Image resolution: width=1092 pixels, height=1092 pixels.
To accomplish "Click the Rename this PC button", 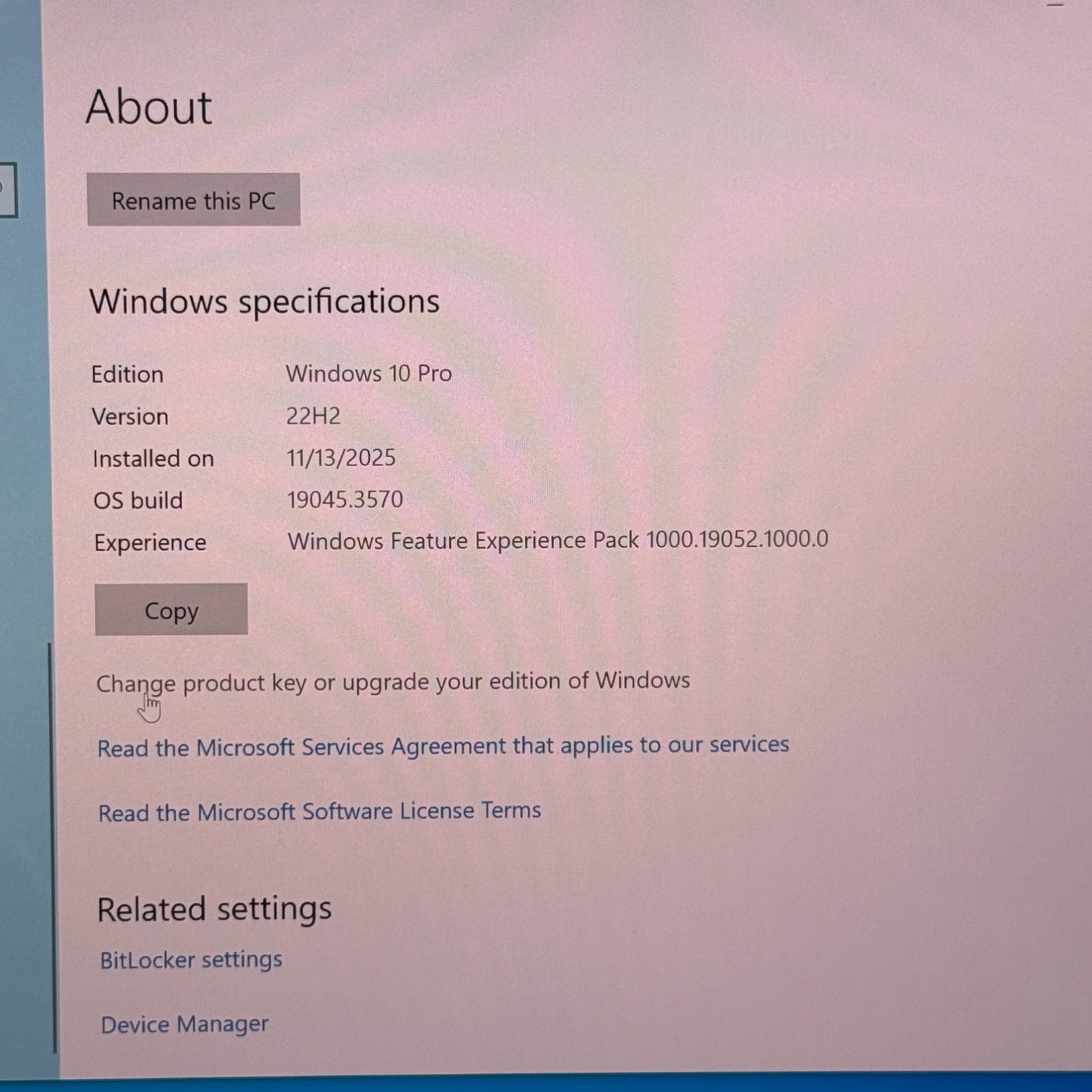I will point(193,200).
